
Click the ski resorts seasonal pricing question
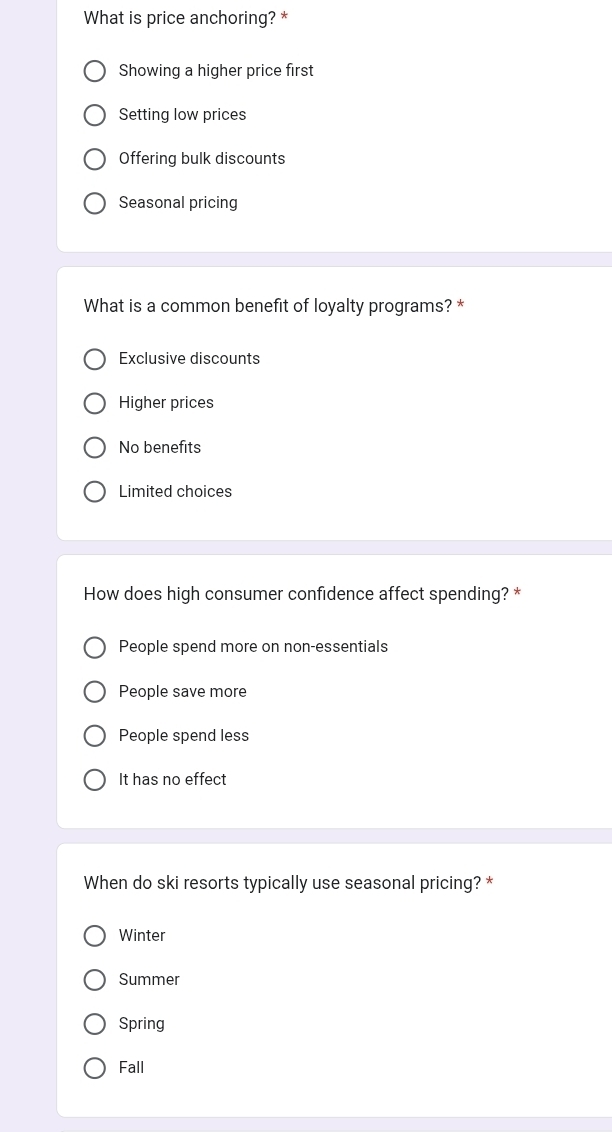tap(282, 883)
